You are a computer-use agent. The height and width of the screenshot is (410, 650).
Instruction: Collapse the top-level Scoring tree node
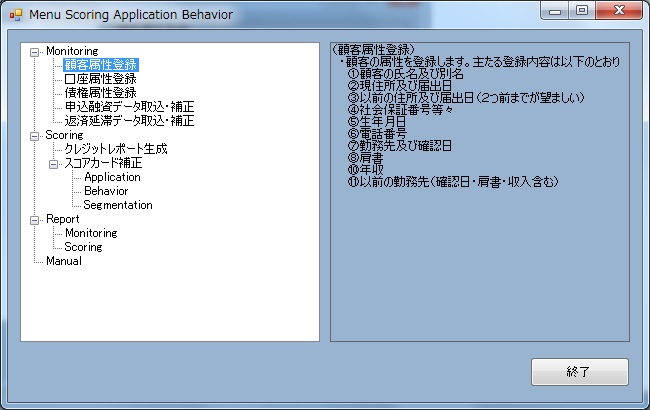pos(34,136)
